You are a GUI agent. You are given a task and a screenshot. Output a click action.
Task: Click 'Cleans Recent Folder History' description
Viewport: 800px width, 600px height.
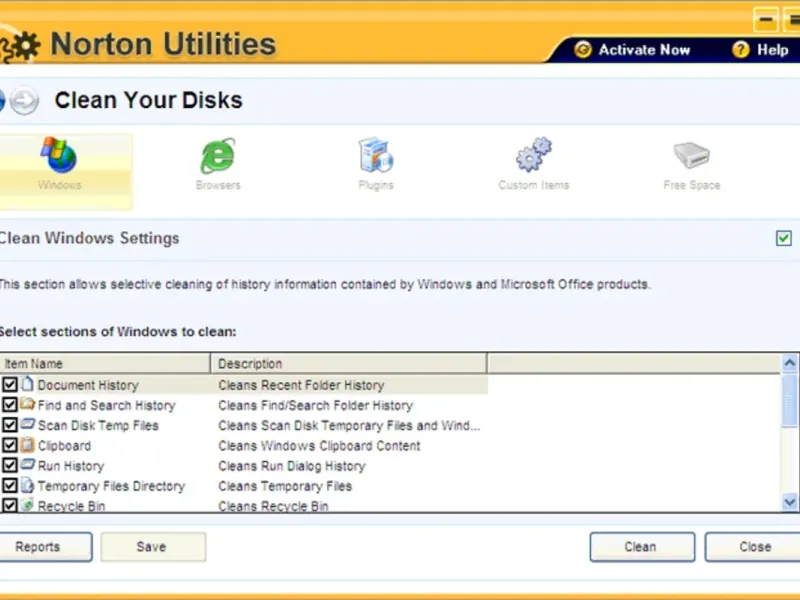(x=301, y=385)
